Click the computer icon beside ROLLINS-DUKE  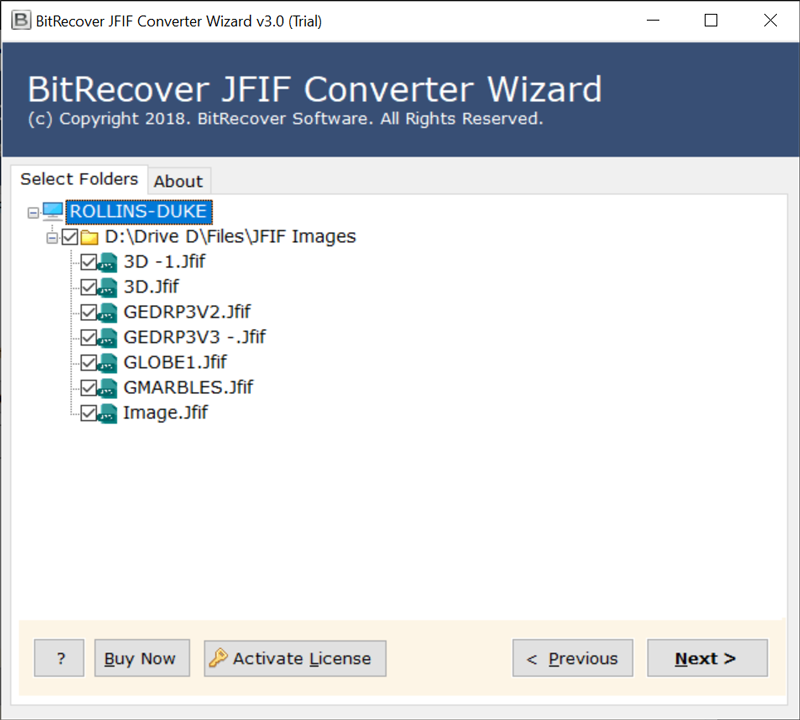[53, 211]
